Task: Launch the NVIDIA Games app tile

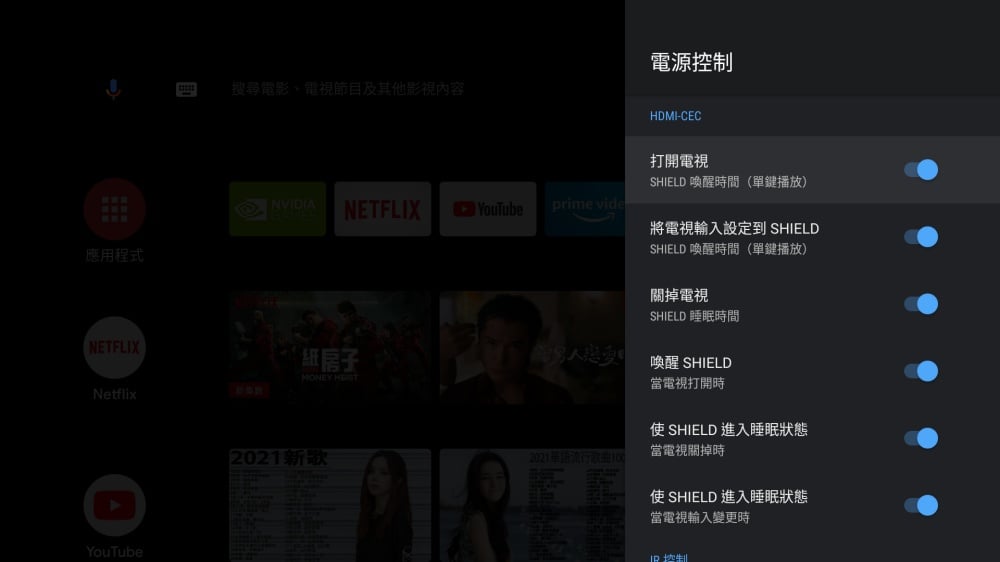Action: [x=277, y=209]
